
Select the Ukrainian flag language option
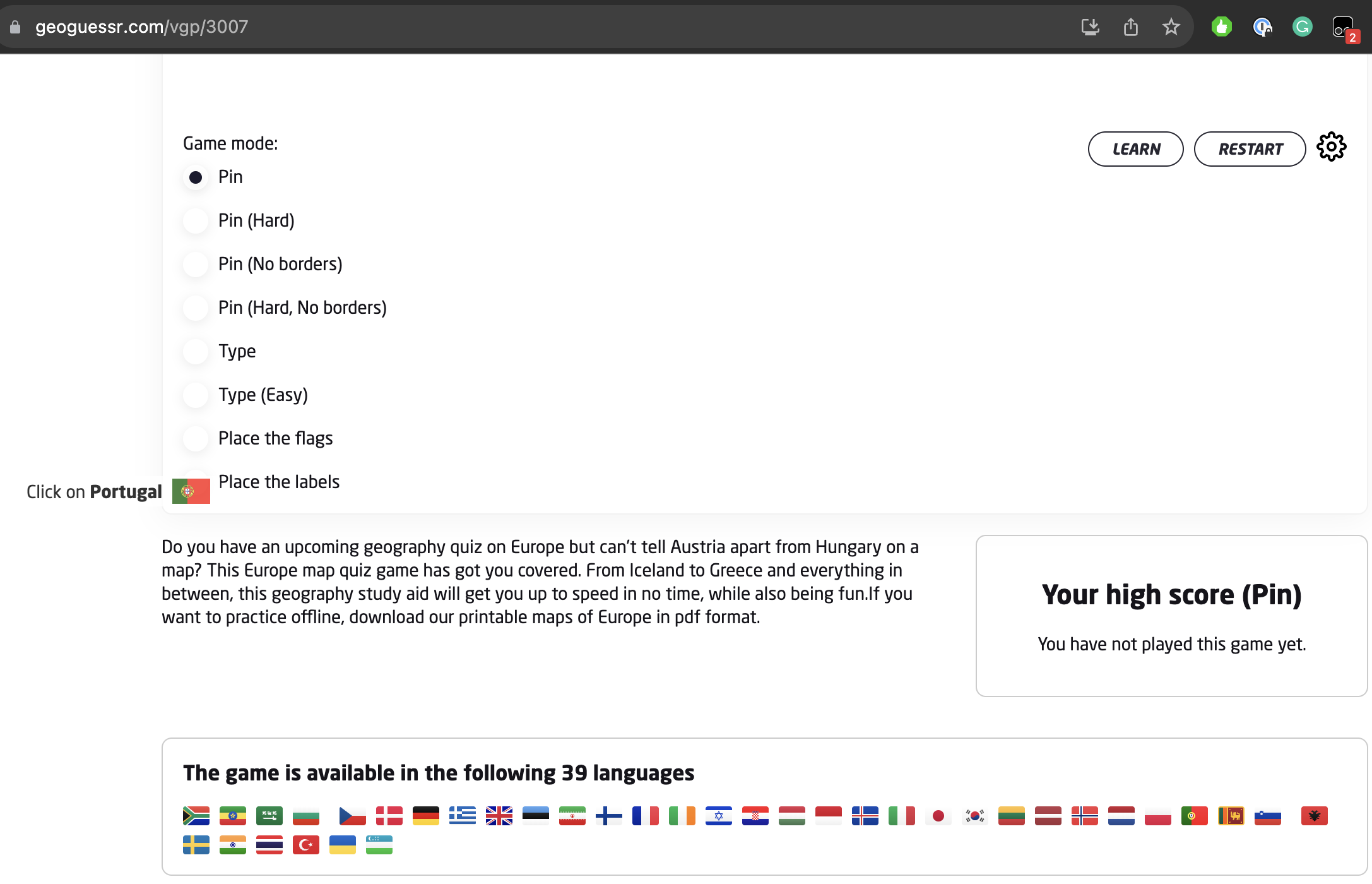[x=343, y=845]
